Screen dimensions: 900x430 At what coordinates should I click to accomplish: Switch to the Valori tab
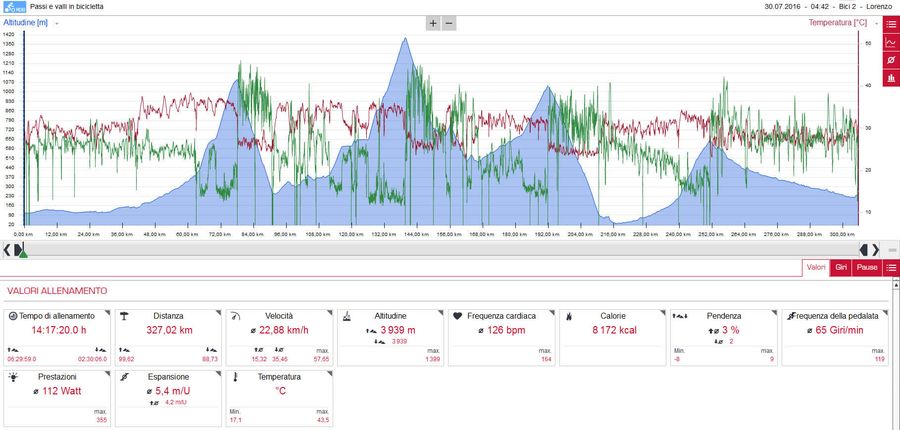pyautogui.click(x=816, y=268)
